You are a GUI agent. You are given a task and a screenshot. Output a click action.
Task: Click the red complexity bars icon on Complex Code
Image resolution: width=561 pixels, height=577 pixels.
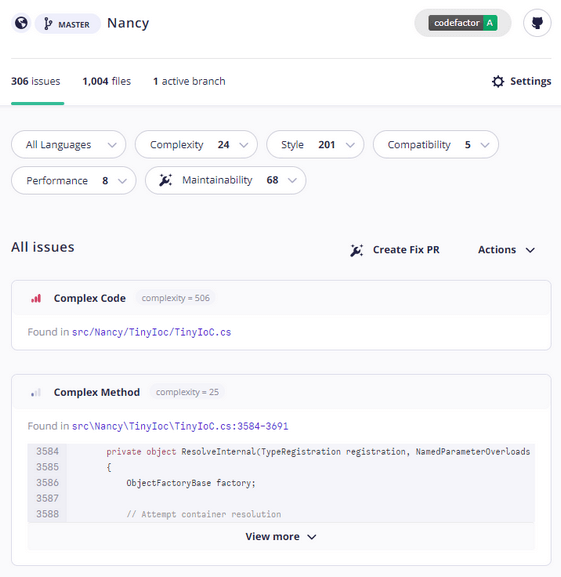pos(36,298)
